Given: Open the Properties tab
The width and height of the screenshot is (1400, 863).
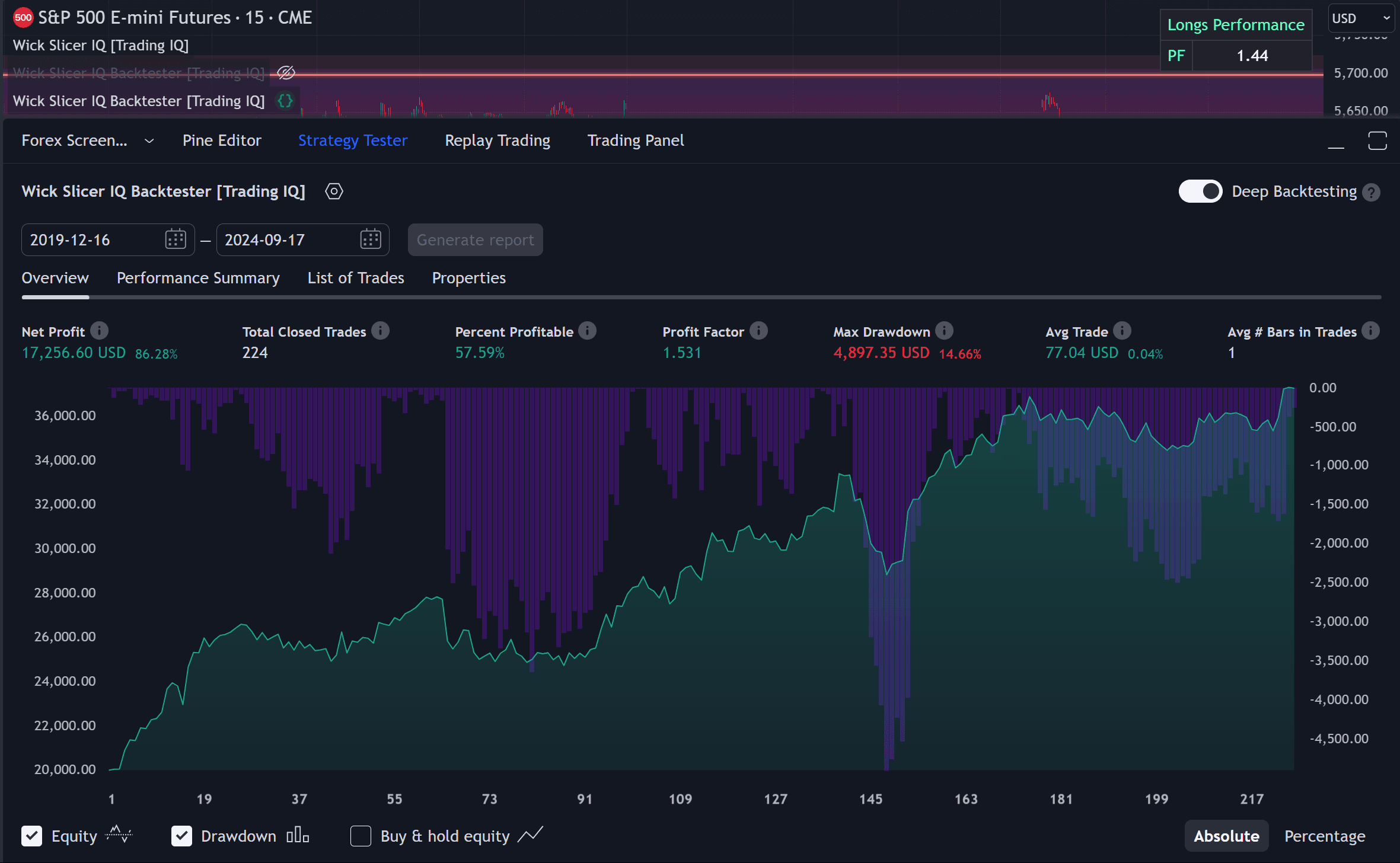Looking at the screenshot, I should point(469,278).
